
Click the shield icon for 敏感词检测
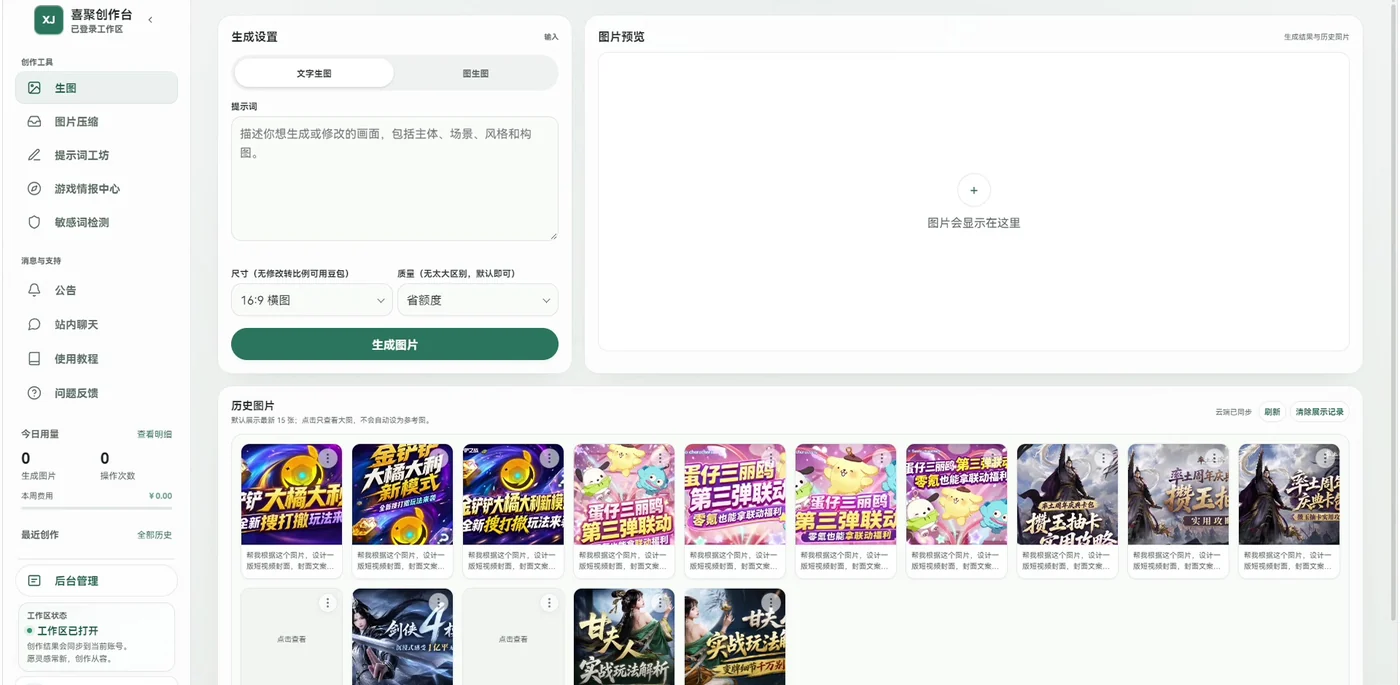point(34,222)
